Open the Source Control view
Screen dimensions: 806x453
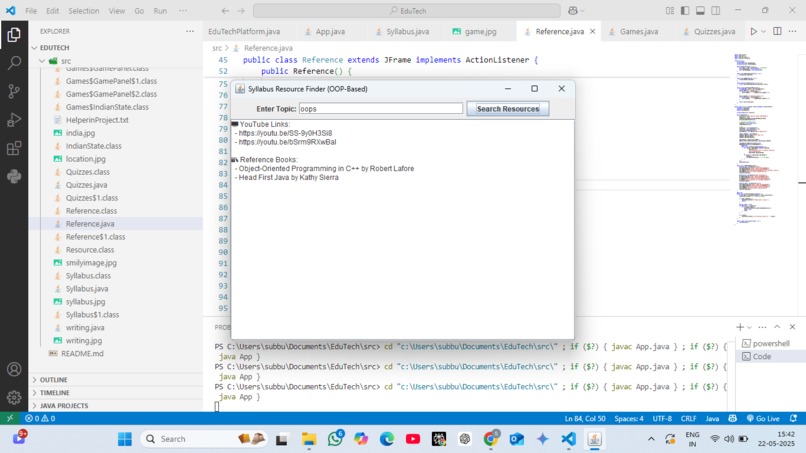pos(14,92)
